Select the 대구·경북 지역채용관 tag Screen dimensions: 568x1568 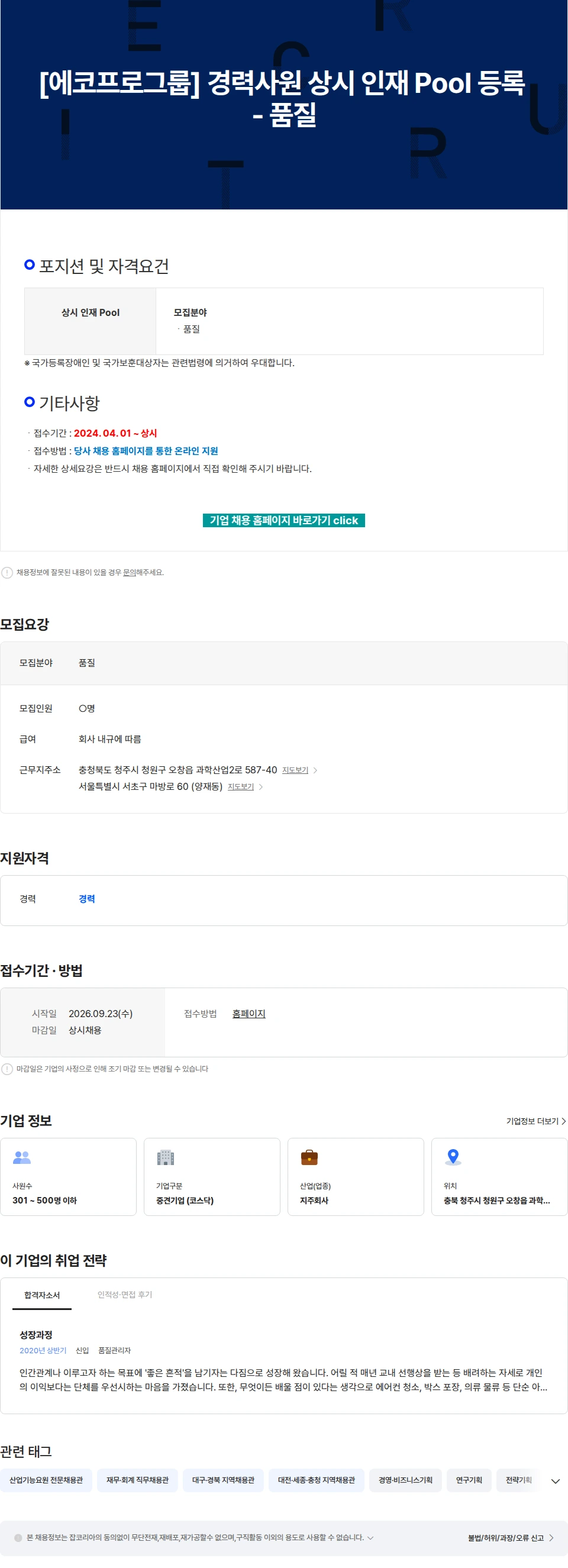pyautogui.click(x=224, y=1480)
